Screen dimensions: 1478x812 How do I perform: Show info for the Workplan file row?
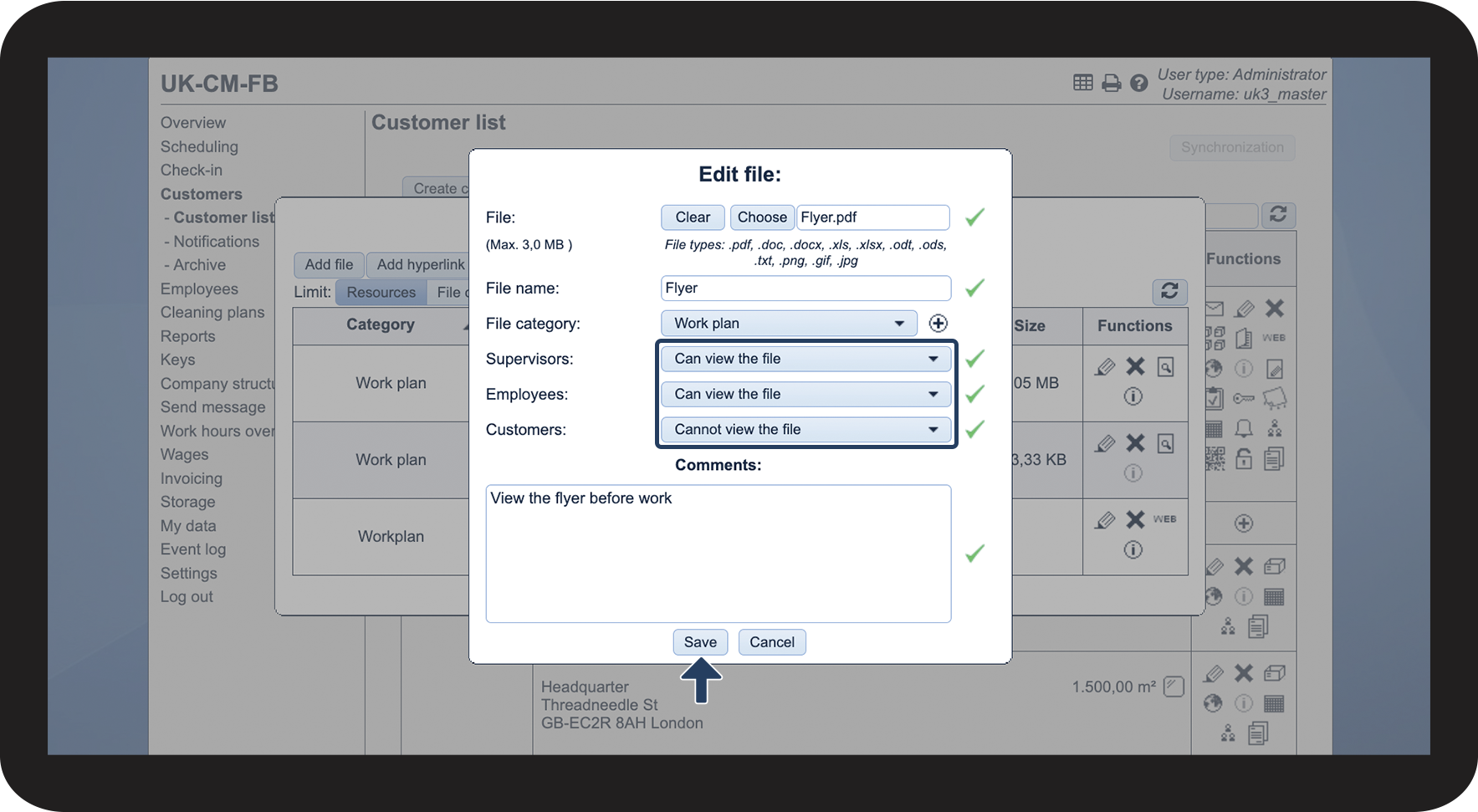pos(1133,549)
